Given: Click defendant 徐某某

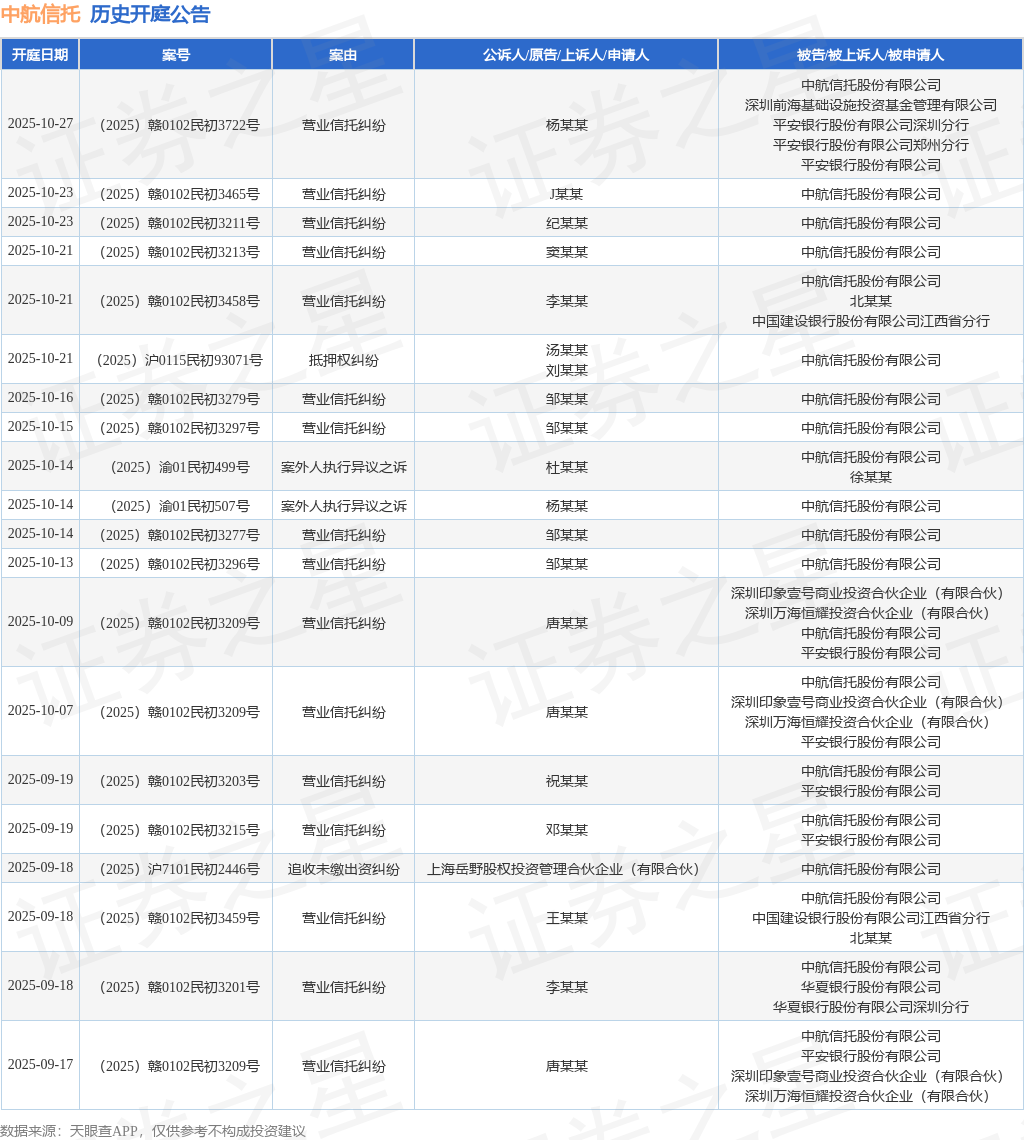Looking at the screenshot, I should click(871, 478).
